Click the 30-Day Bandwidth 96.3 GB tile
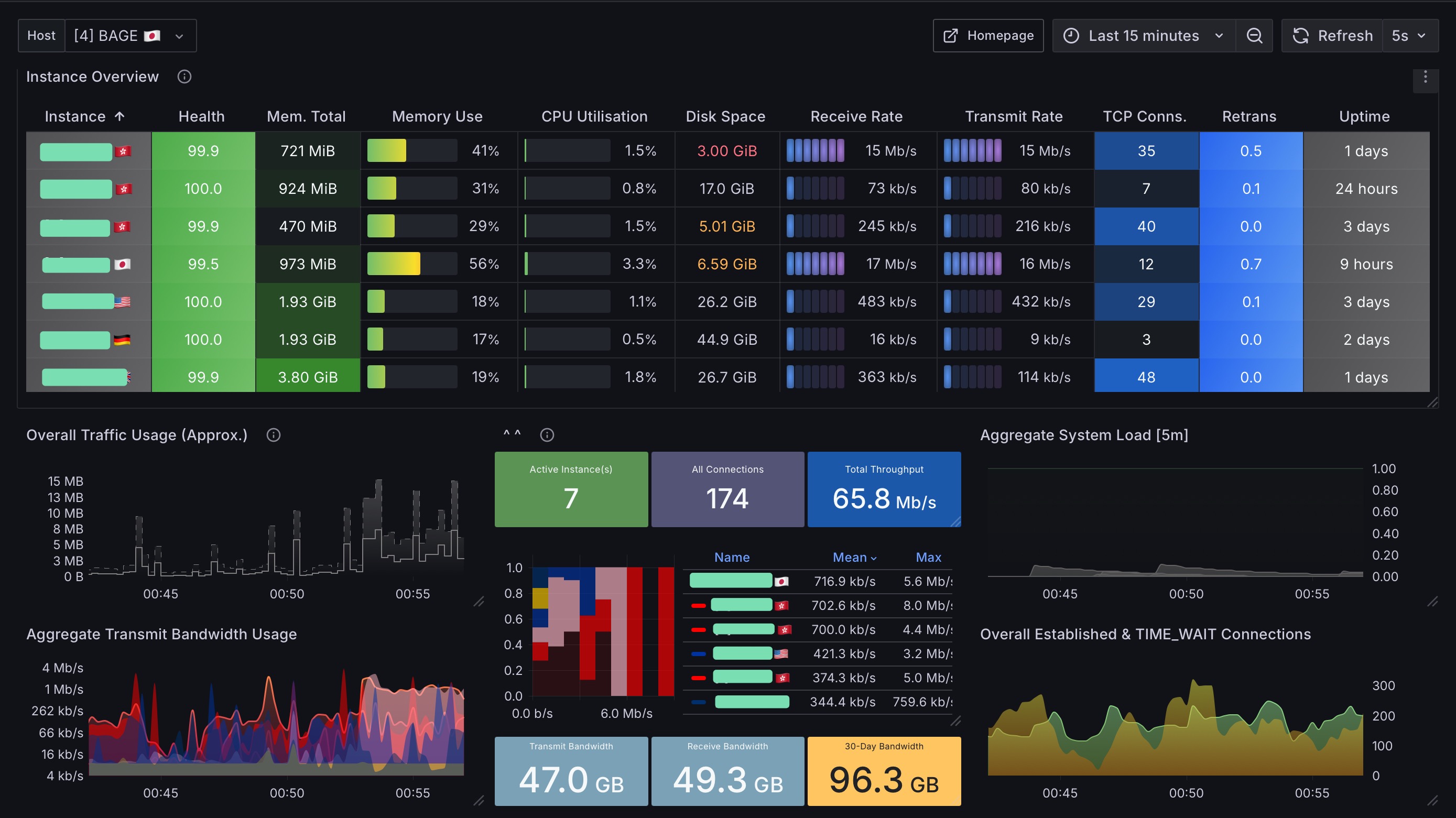Screen dimensions: 1456x818 click(x=884, y=771)
